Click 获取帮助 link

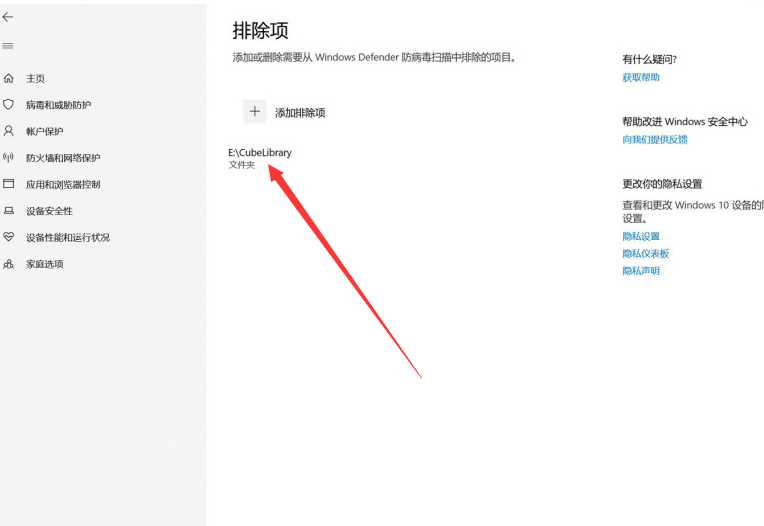click(x=641, y=77)
